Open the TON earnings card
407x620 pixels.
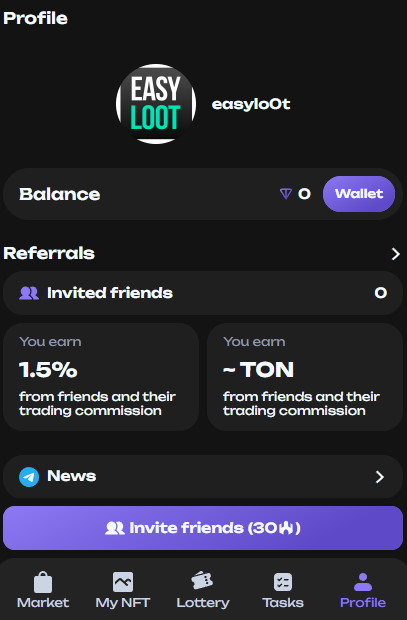point(305,377)
